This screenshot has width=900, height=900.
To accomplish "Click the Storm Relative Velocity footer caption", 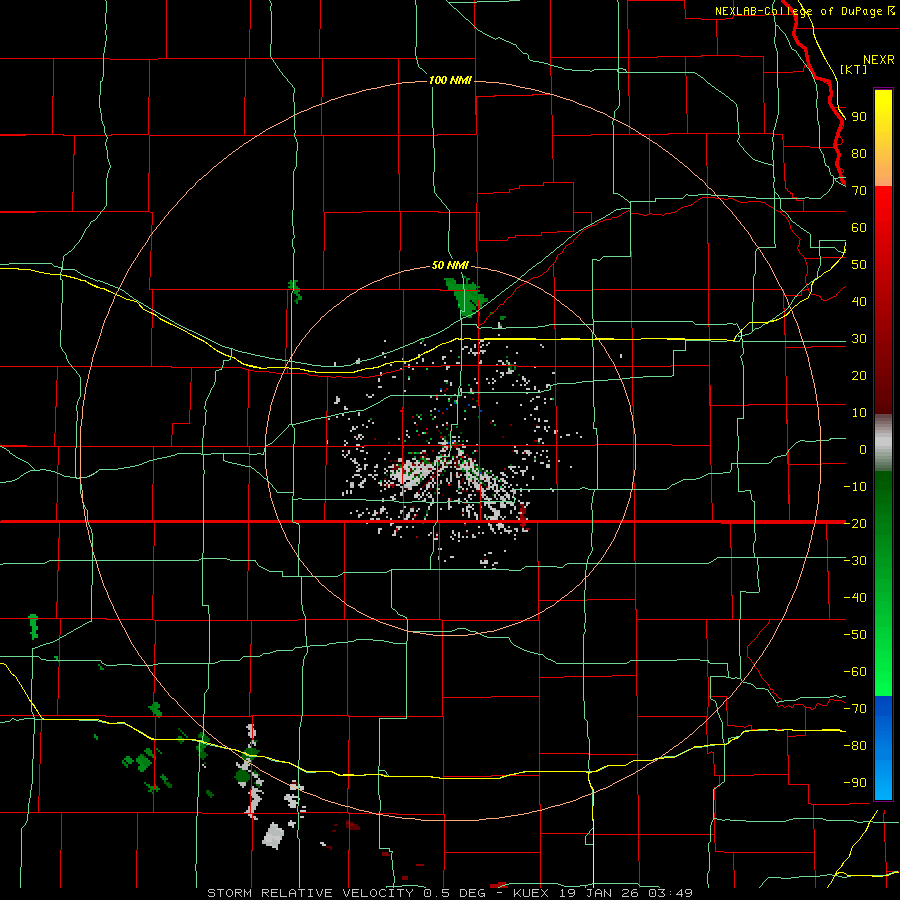I will pyautogui.click(x=450, y=893).
